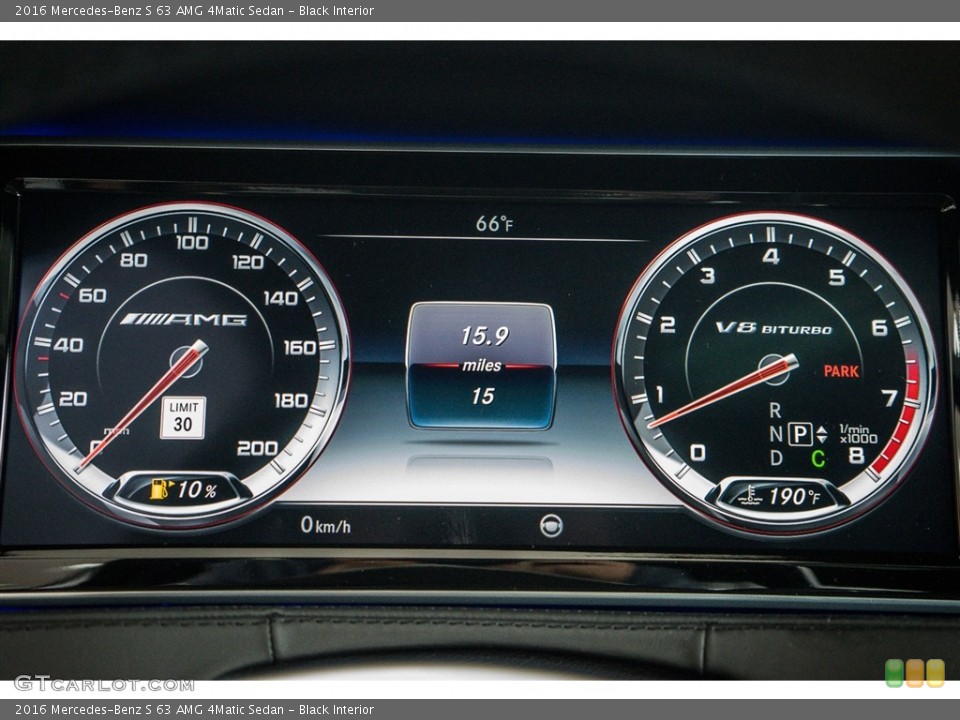Tap the 4 mark on tachometer
The width and height of the screenshot is (960, 720).
coord(771,256)
